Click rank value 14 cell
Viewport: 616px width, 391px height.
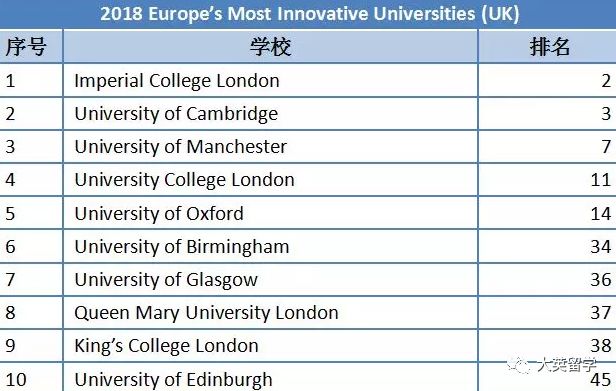point(547,213)
